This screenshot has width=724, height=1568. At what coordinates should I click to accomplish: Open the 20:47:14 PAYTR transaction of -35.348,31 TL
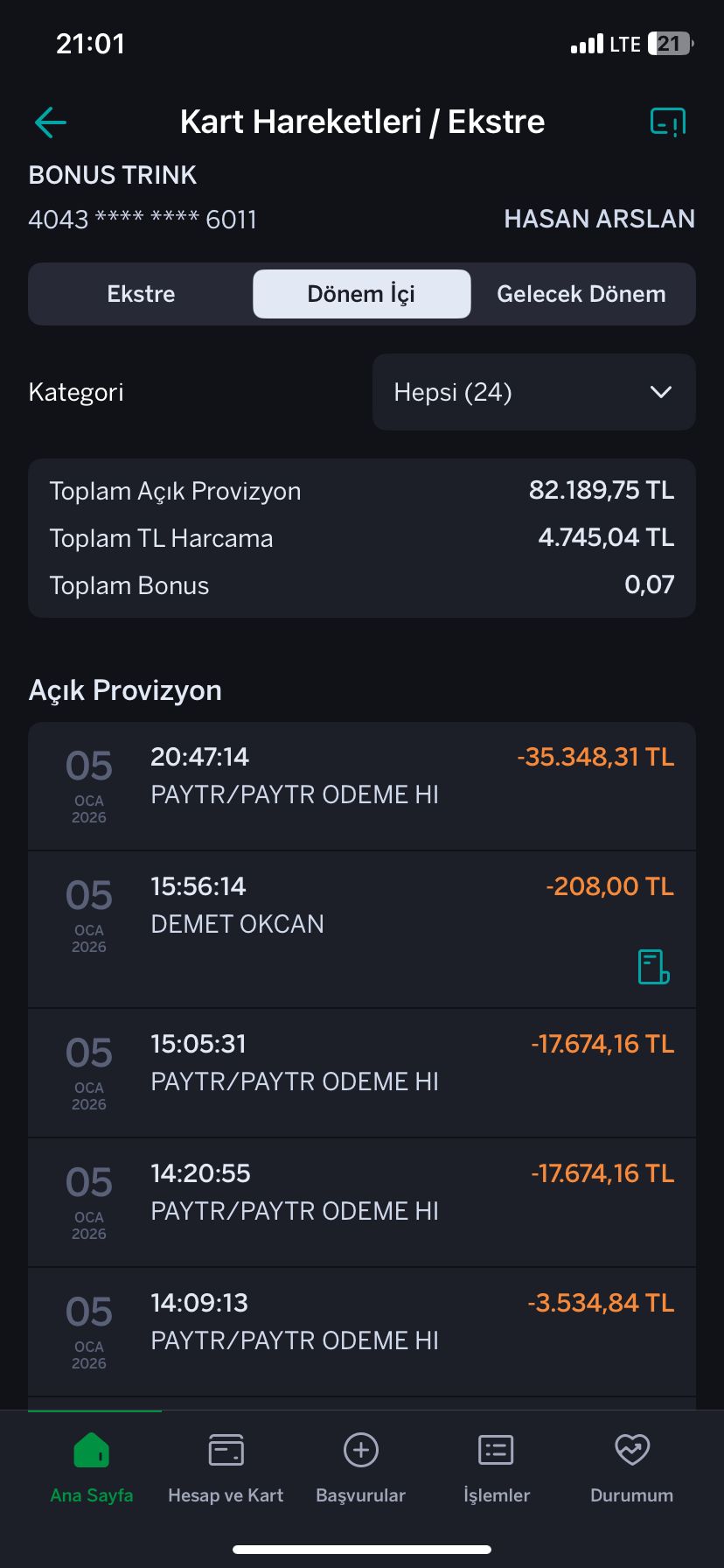(x=362, y=786)
